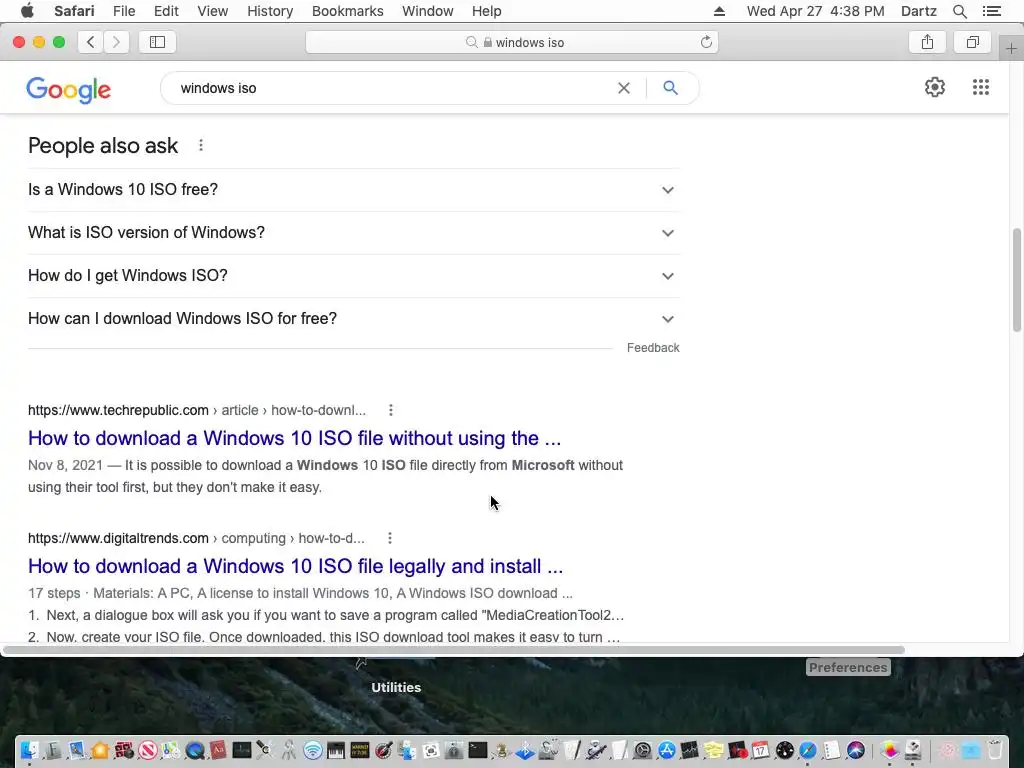Click the horizontal page scrollbar
Viewport: 1024px width, 768px height.
point(453,650)
